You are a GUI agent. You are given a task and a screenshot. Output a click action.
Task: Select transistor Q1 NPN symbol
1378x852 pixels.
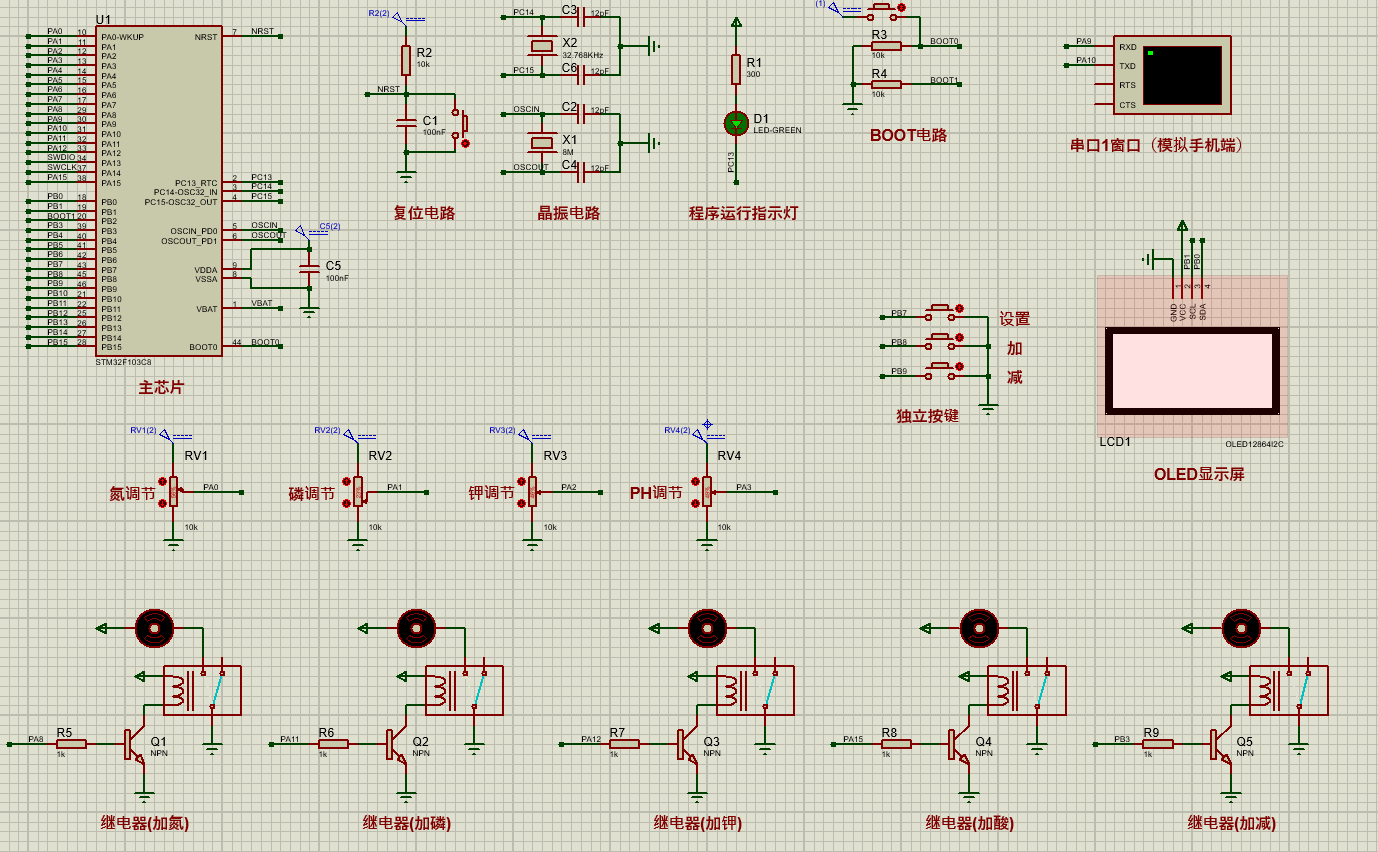(x=135, y=744)
